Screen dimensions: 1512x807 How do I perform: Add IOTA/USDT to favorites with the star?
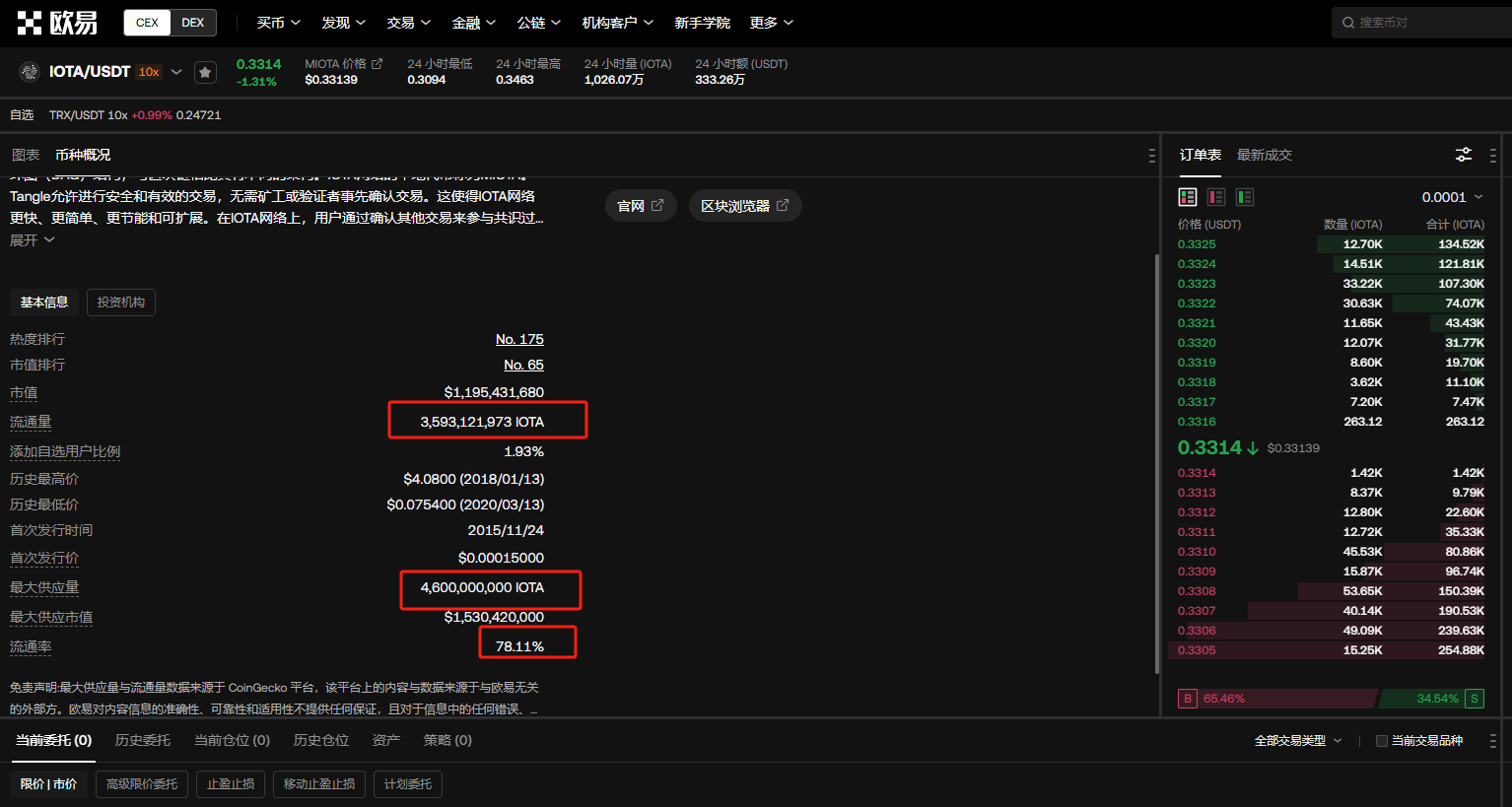[x=205, y=72]
